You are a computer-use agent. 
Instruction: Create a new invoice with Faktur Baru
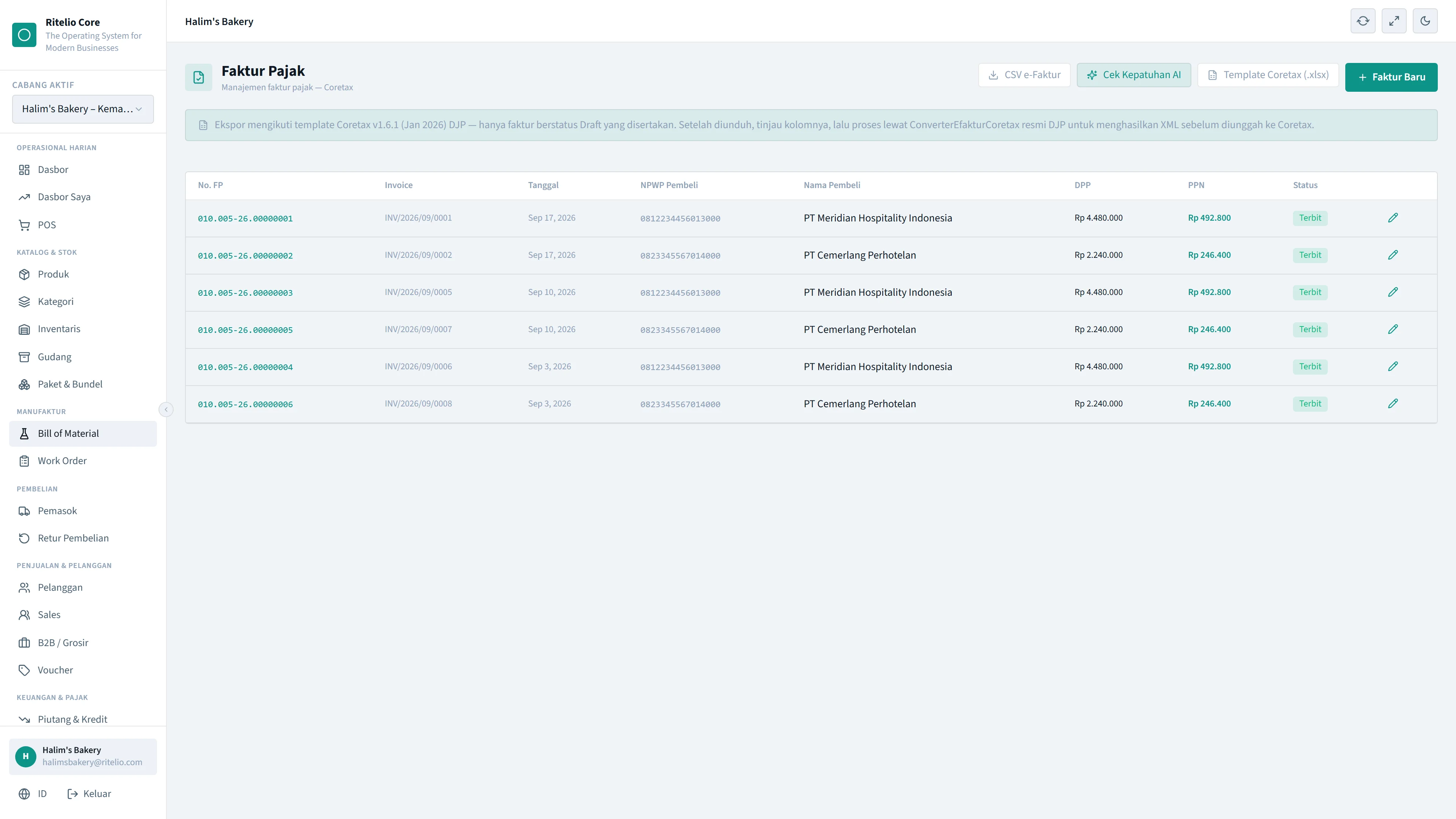point(1391,77)
